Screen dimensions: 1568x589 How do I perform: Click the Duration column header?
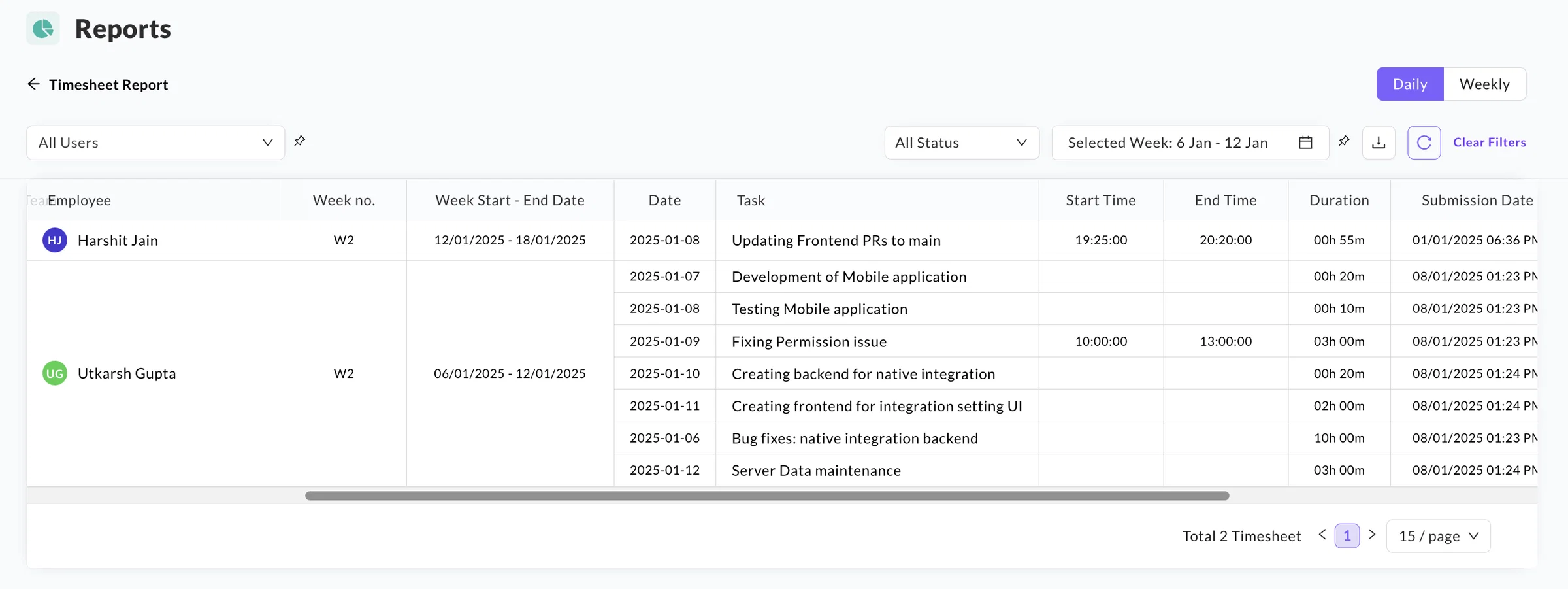(x=1339, y=200)
